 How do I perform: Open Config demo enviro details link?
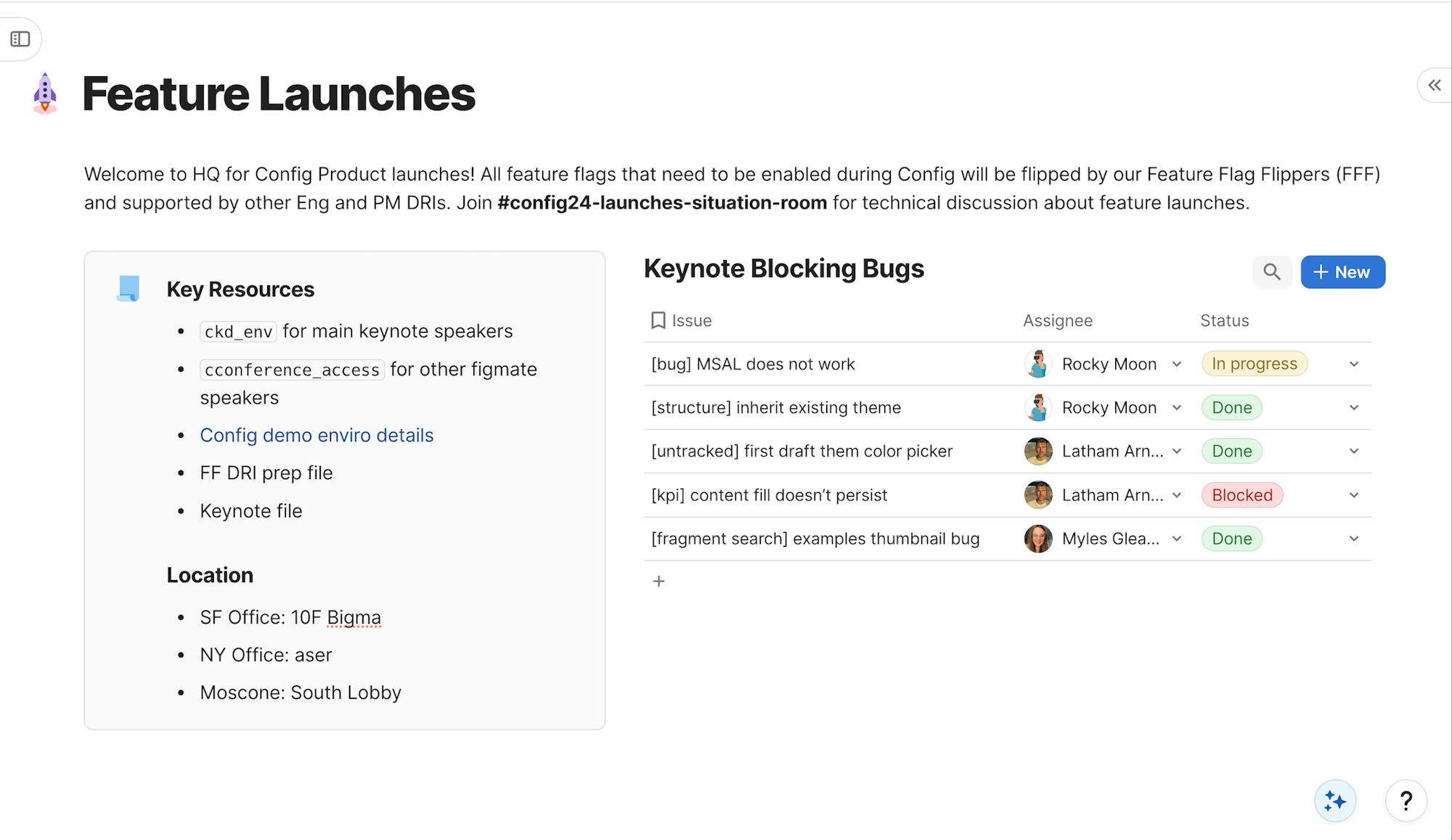[x=317, y=435]
